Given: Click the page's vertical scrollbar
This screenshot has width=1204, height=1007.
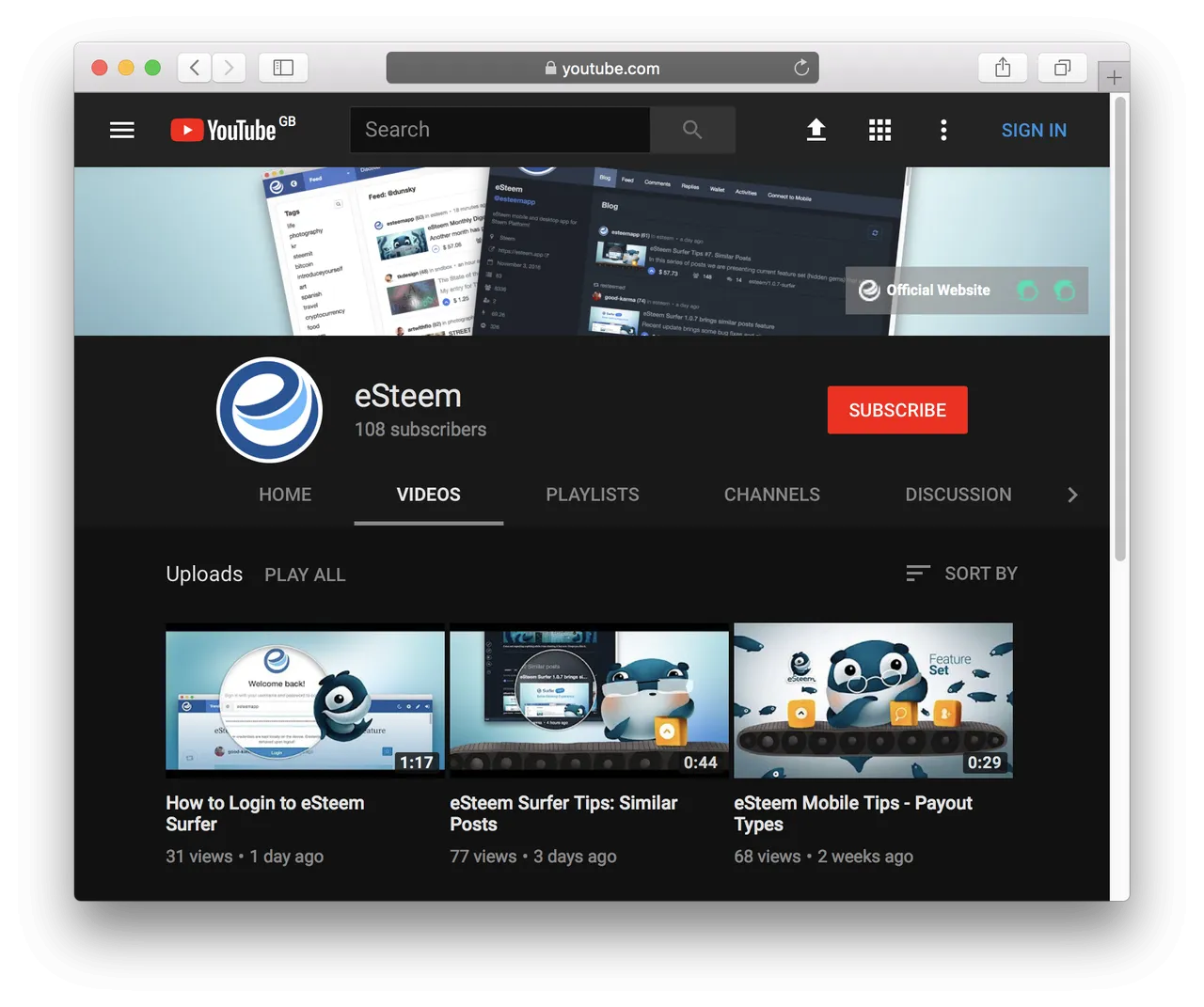Looking at the screenshot, I should [1119, 329].
